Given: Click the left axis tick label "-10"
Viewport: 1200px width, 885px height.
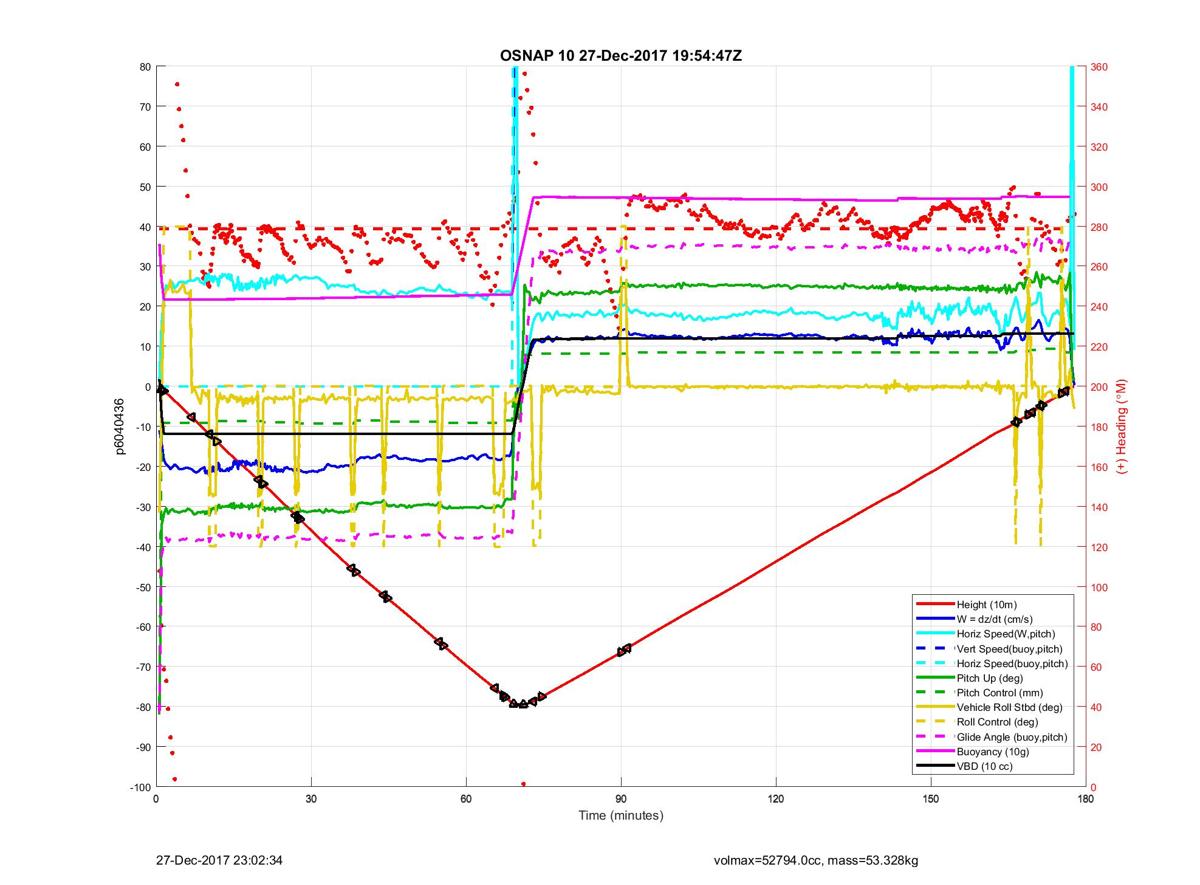Looking at the screenshot, I should [142, 427].
